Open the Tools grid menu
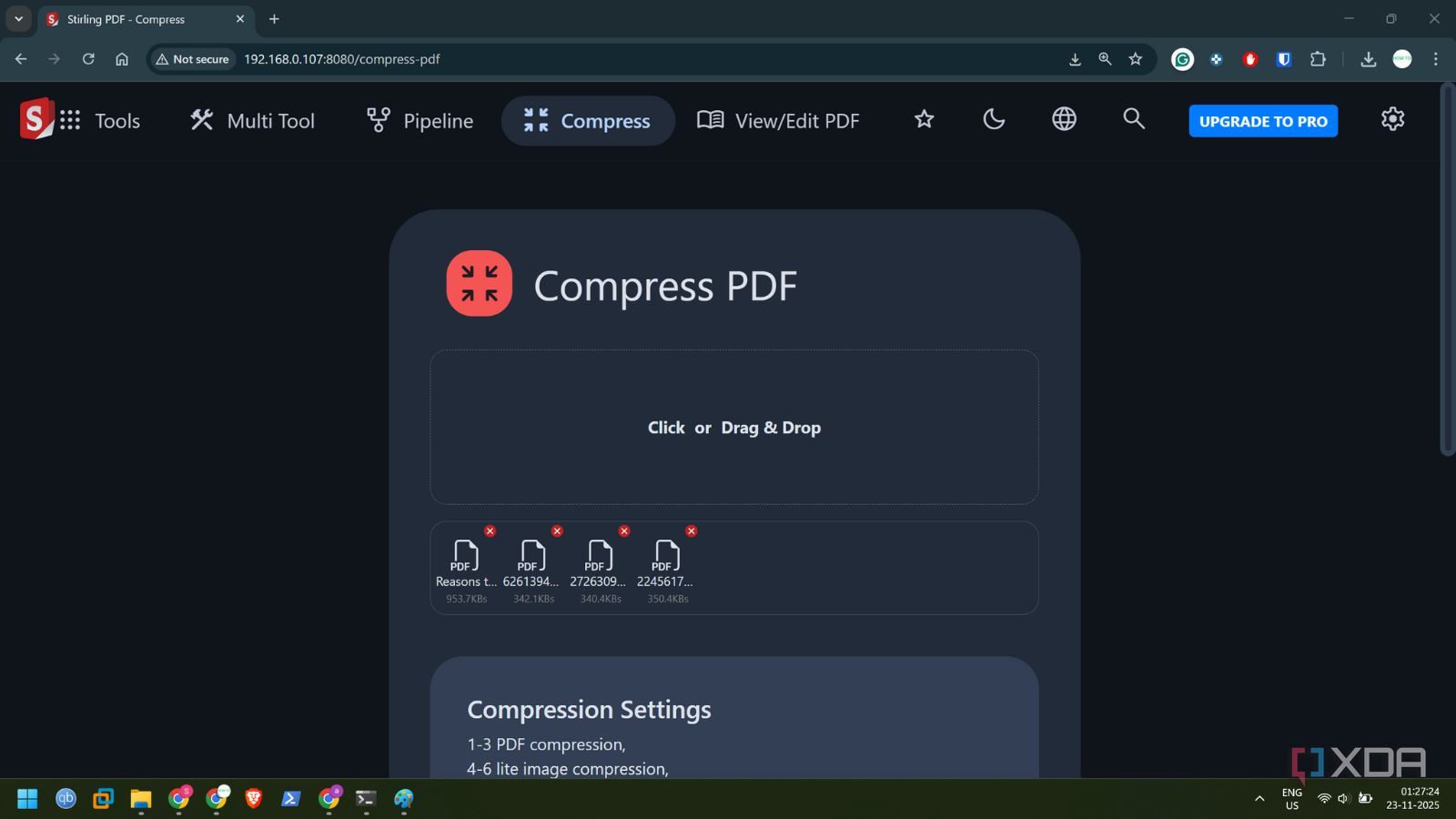The height and width of the screenshot is (819, 1456). [x=100, y=120]
